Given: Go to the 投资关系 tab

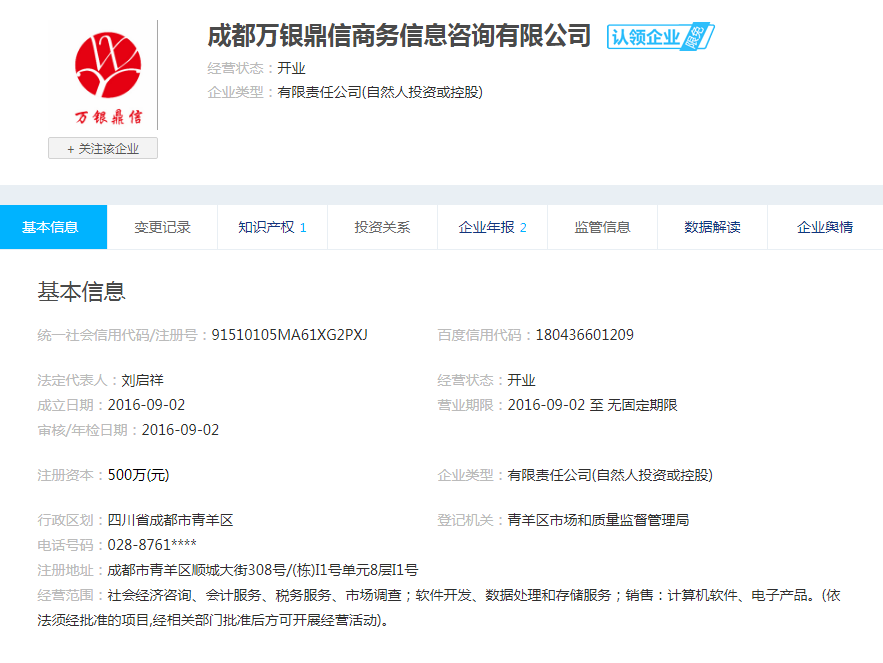Looking at the screenshot, I should [382, 227].
